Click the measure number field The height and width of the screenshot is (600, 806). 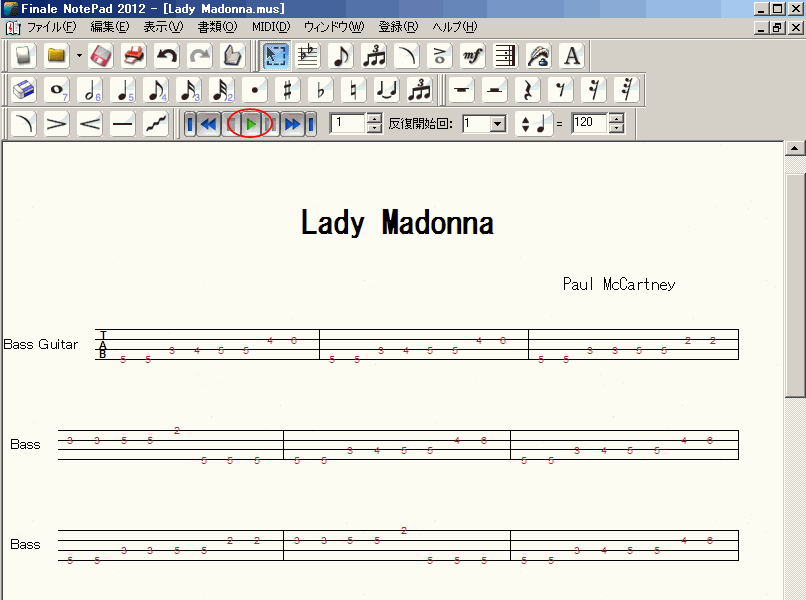[348, 123]
